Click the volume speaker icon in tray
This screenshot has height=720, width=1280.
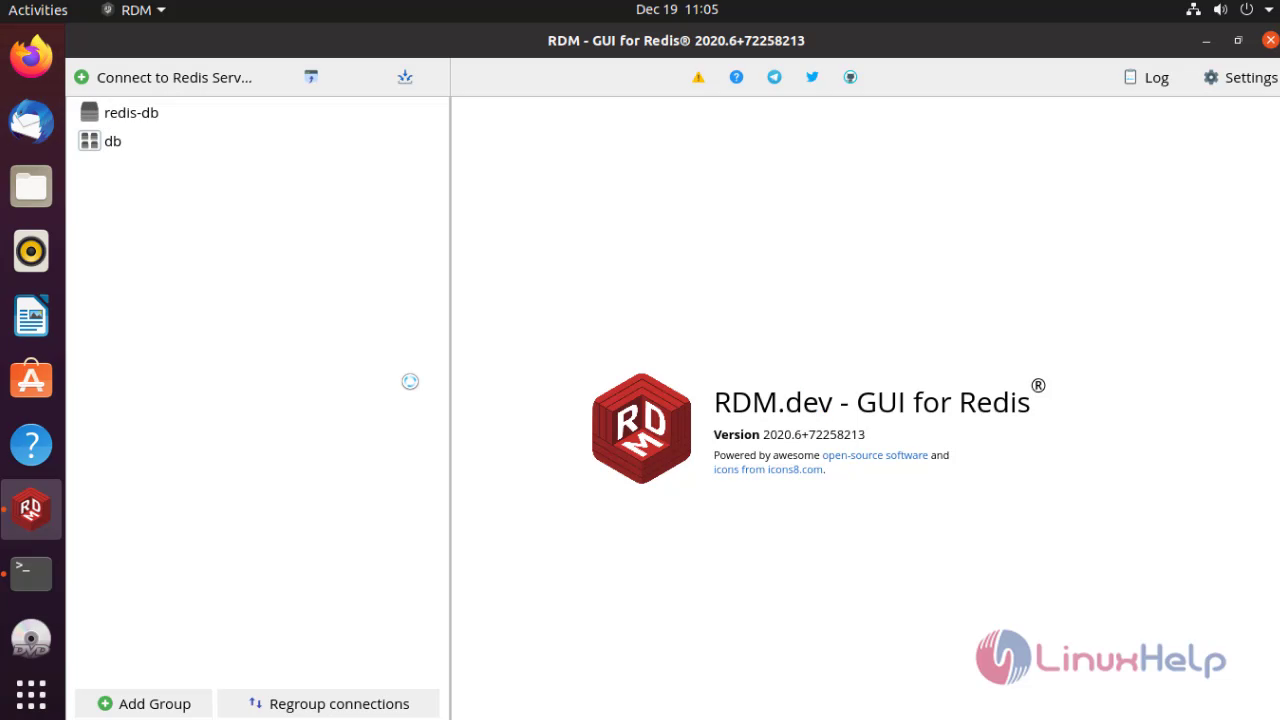pos(1220,10)
